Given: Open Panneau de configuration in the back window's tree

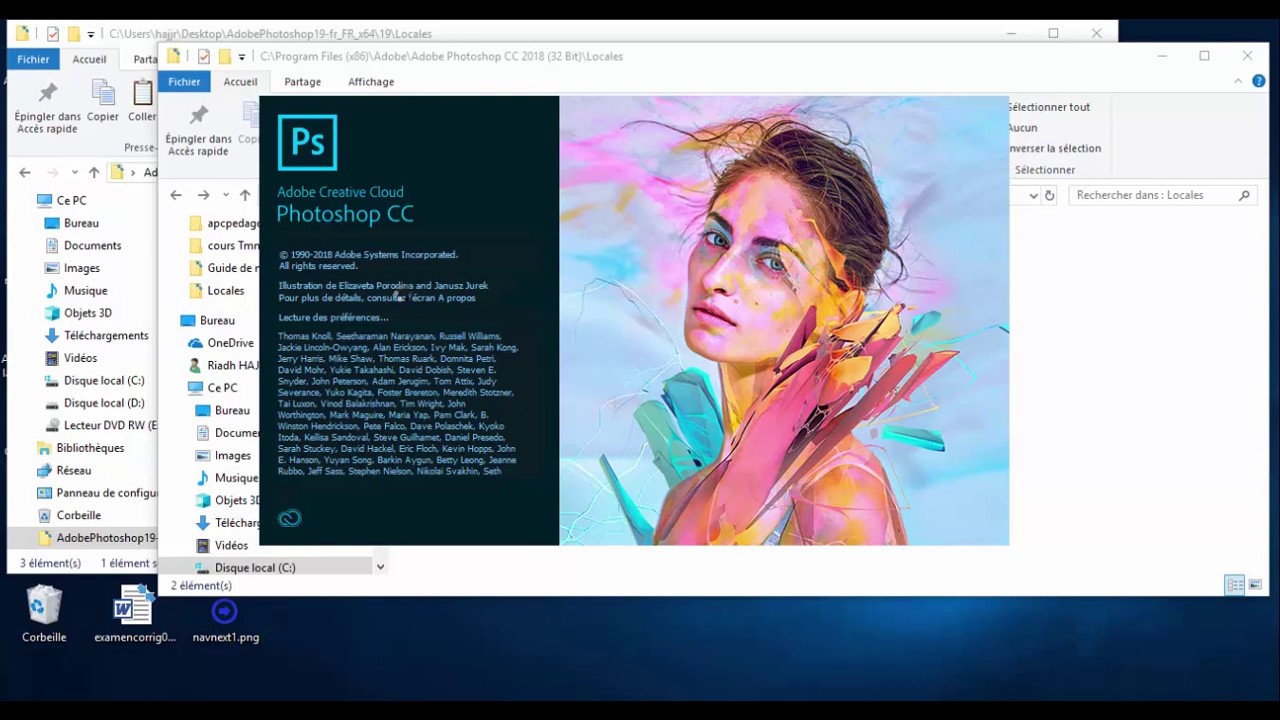Looking at the screenshot, I should coord(96,493).
